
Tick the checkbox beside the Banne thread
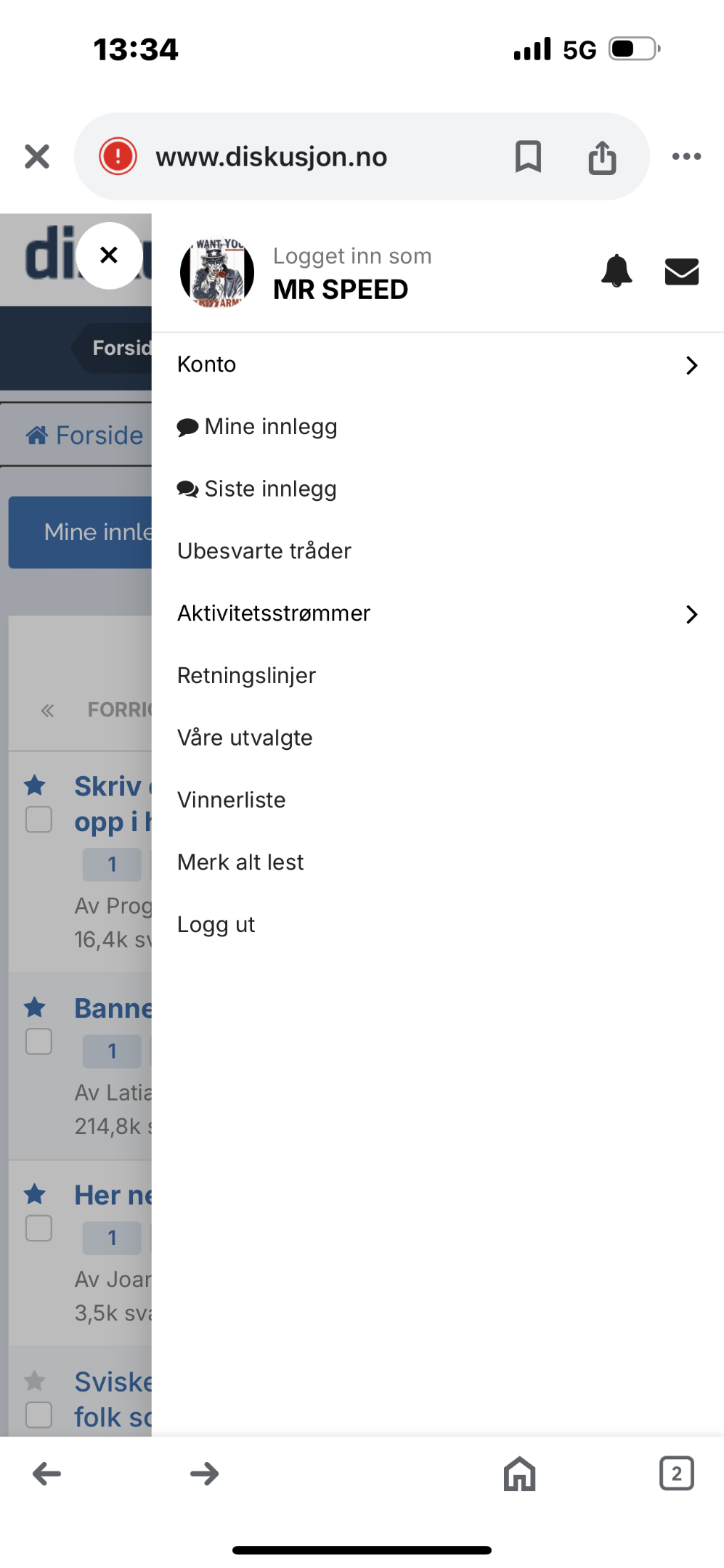(38, 1042)
